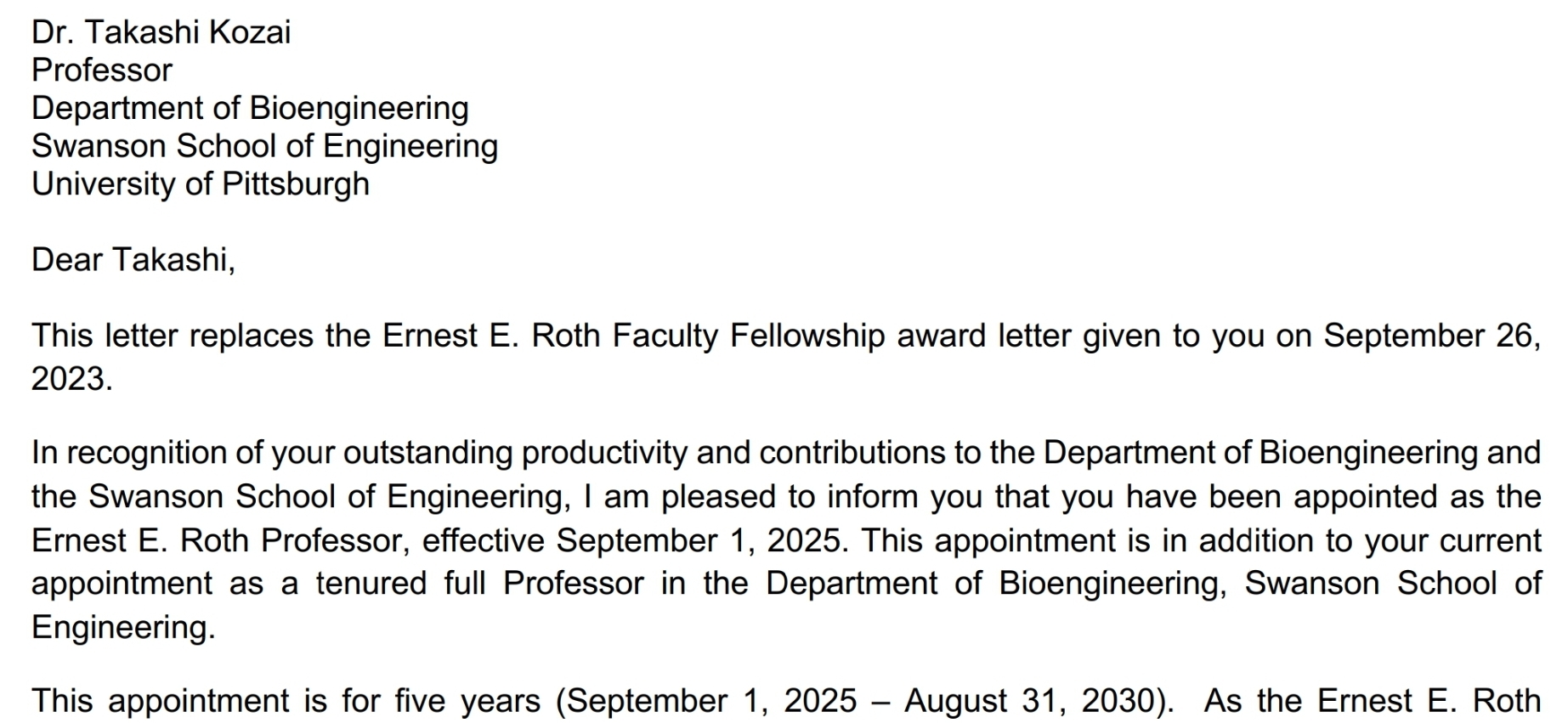Click the date "September 1, 2025." after "effective"
This screenshot has width=1568, height=723.
point(702,541)
